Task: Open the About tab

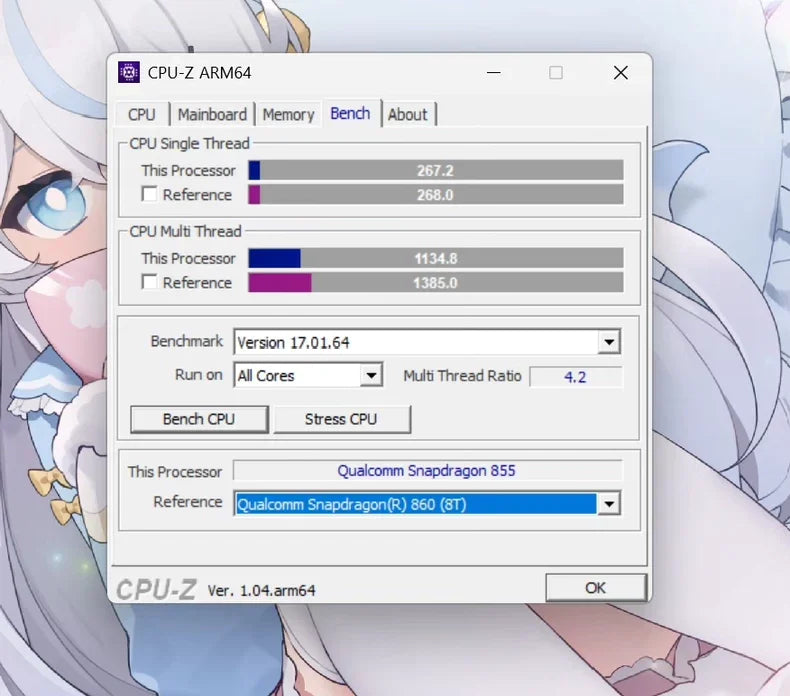Action: [408, 114]
